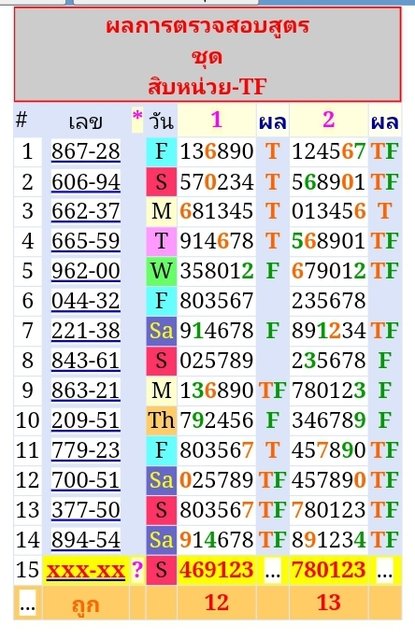Click the 025789 cell in row 8
This screenshot has width=415, height=640.
pos(217,360)
